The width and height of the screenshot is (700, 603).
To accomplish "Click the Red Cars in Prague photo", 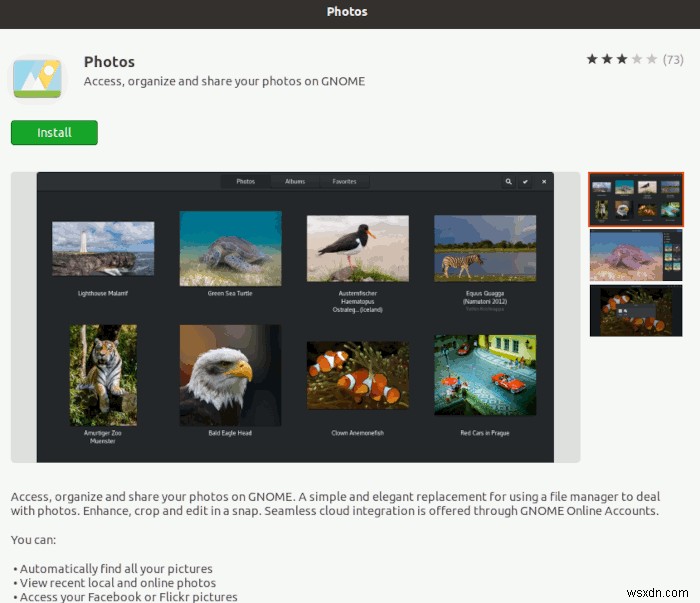I will click(x=485, y=375).
